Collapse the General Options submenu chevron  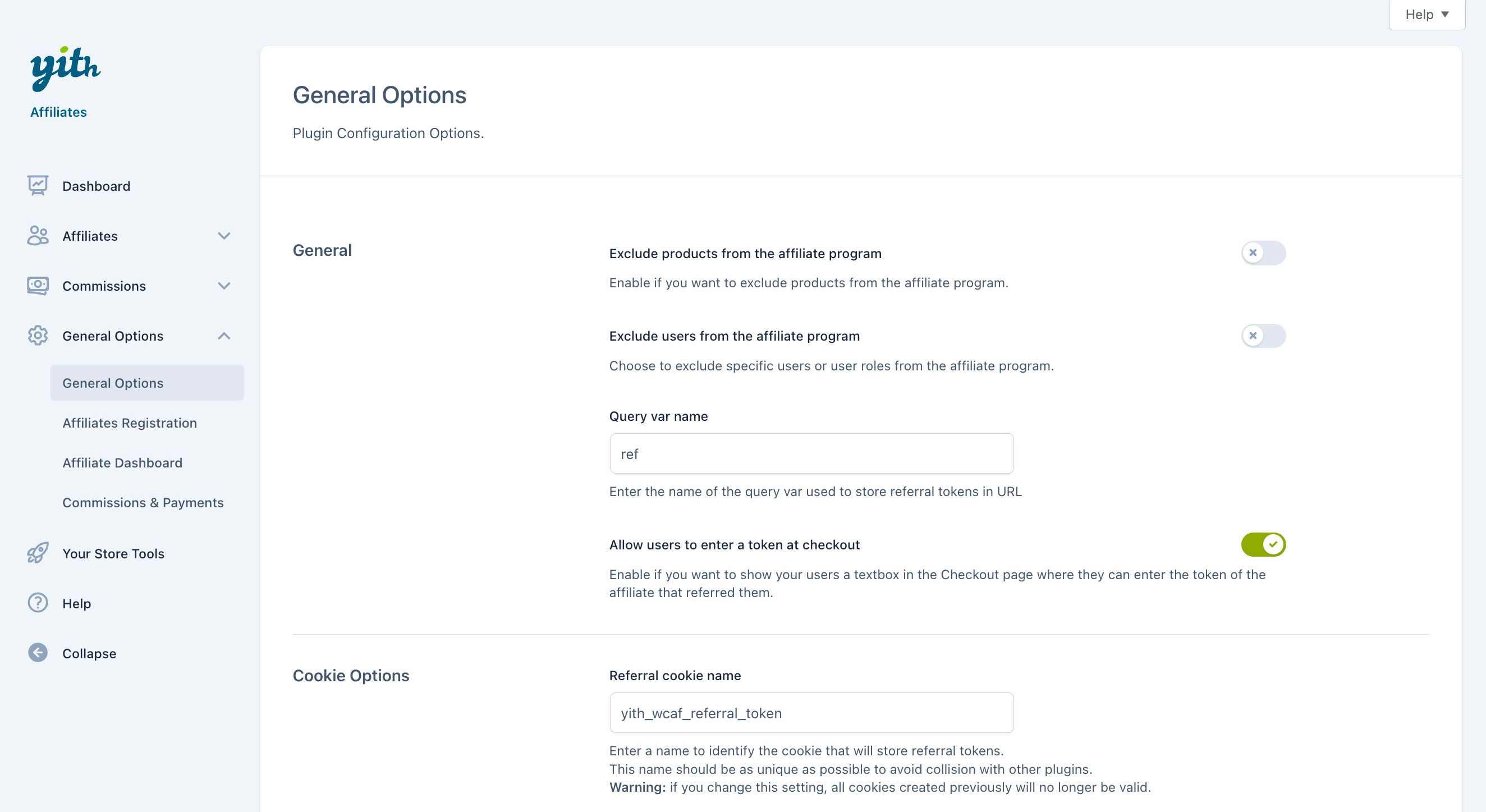pyautogui.click(x=224, y=336)
